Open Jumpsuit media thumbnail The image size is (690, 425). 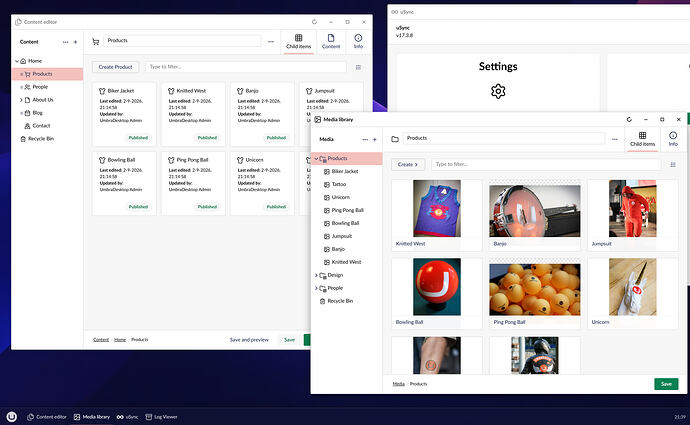click(x=633, y=215)
